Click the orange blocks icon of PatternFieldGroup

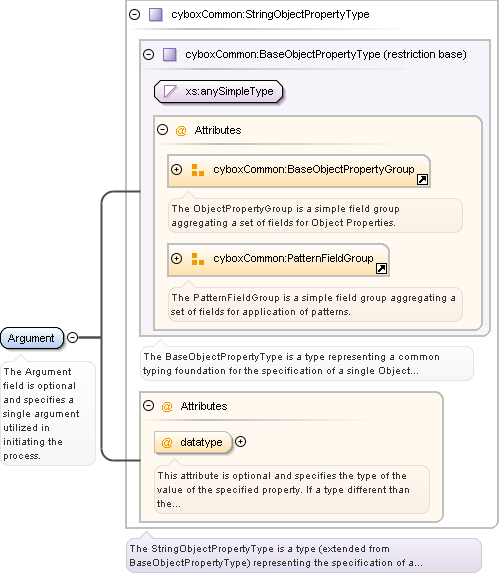[198, 259]
